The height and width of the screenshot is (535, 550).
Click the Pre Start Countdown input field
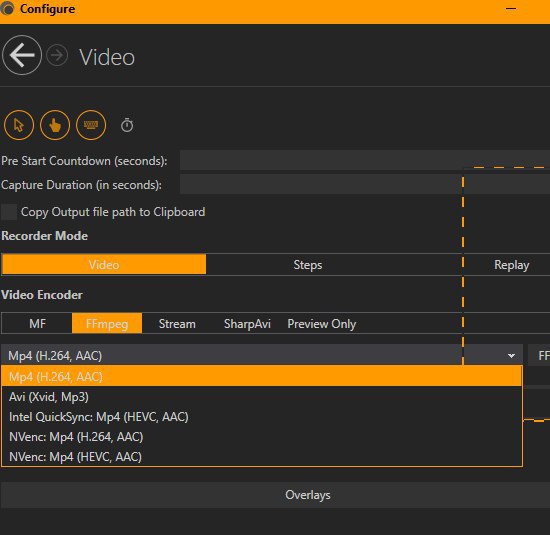[365, 160]
